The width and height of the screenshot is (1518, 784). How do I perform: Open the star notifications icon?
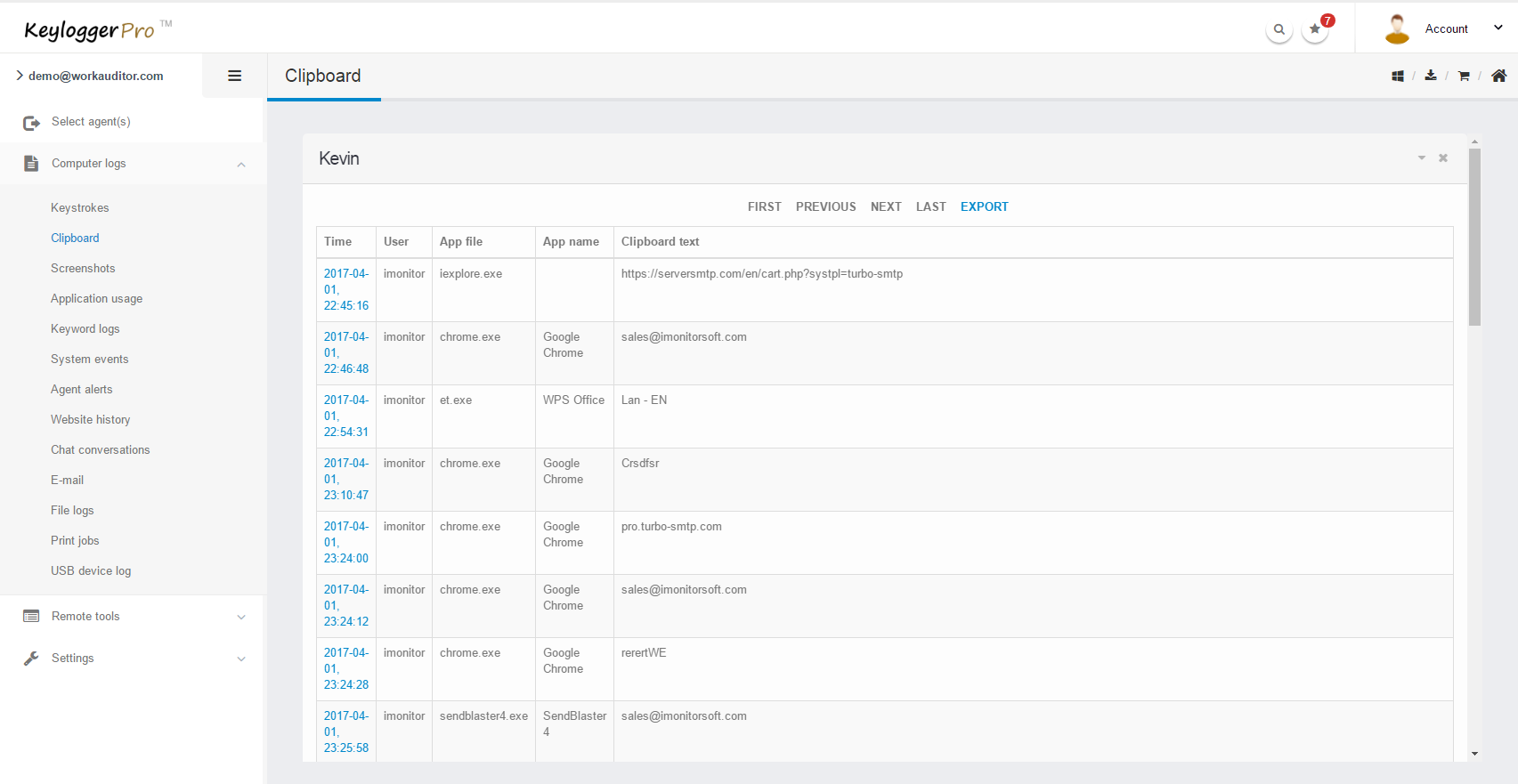pyautogui.click(x=1315, y=29)
